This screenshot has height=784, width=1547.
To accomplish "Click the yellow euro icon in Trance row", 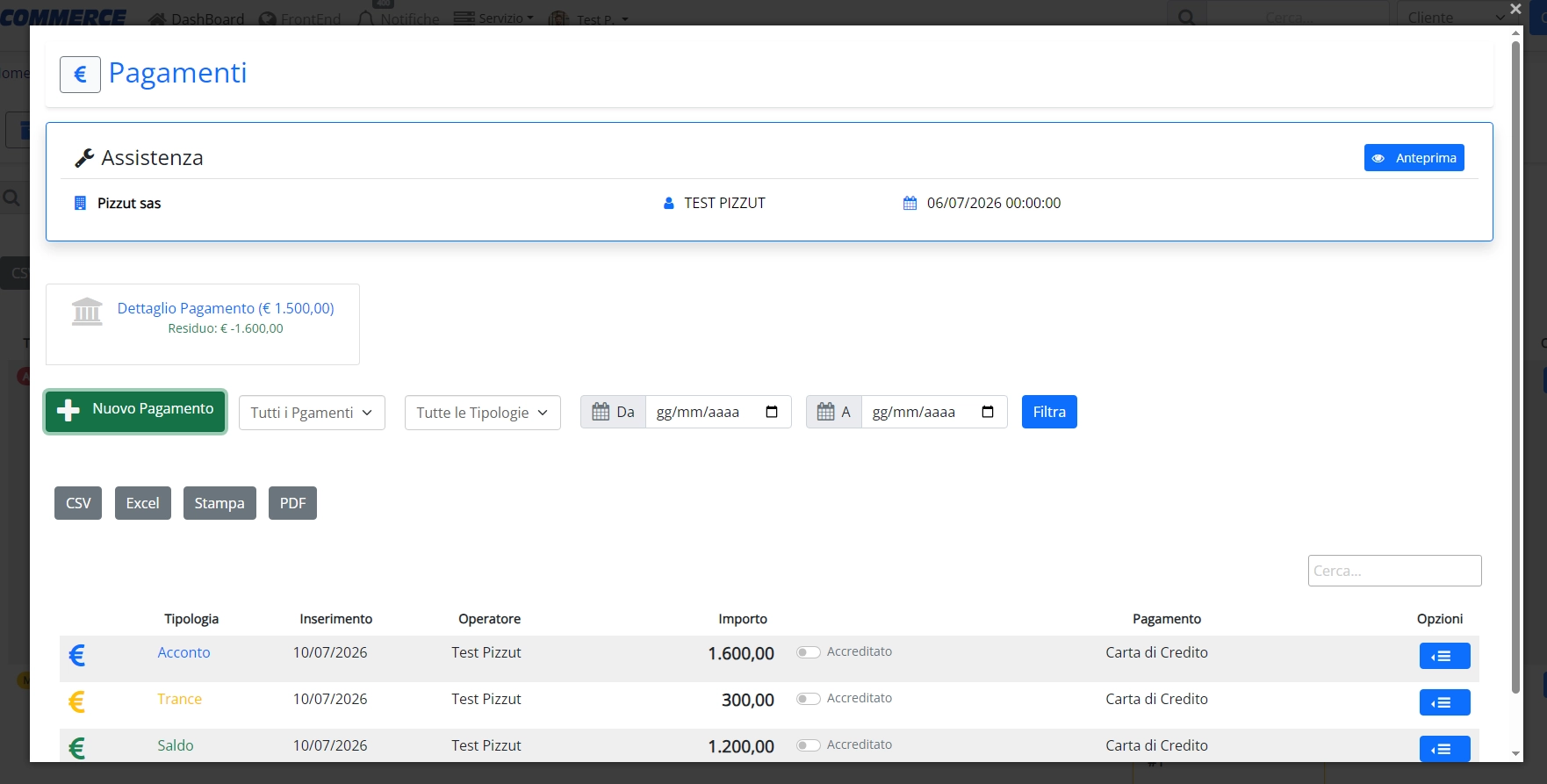I will [x=77, y=701].
